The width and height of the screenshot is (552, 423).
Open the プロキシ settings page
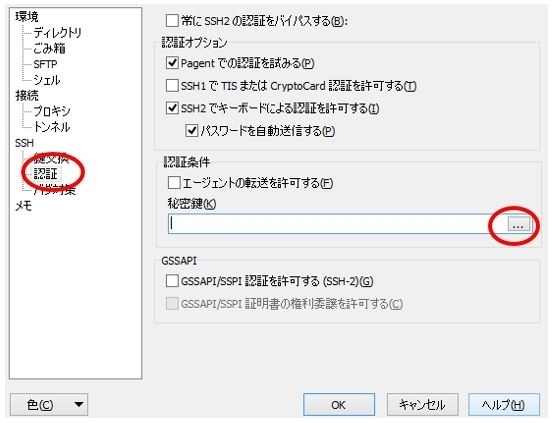tap(52, 111)
